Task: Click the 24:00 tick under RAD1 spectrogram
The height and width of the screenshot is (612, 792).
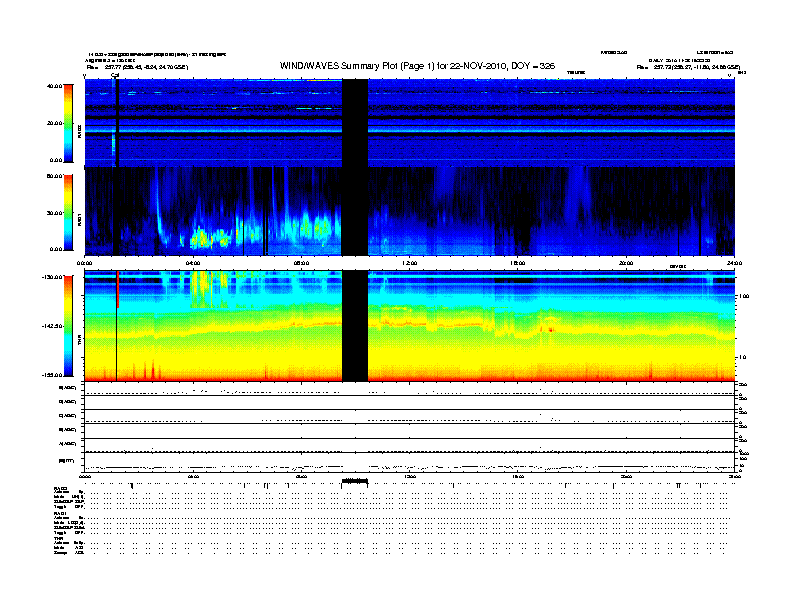Action: click(x=734, y=263)
